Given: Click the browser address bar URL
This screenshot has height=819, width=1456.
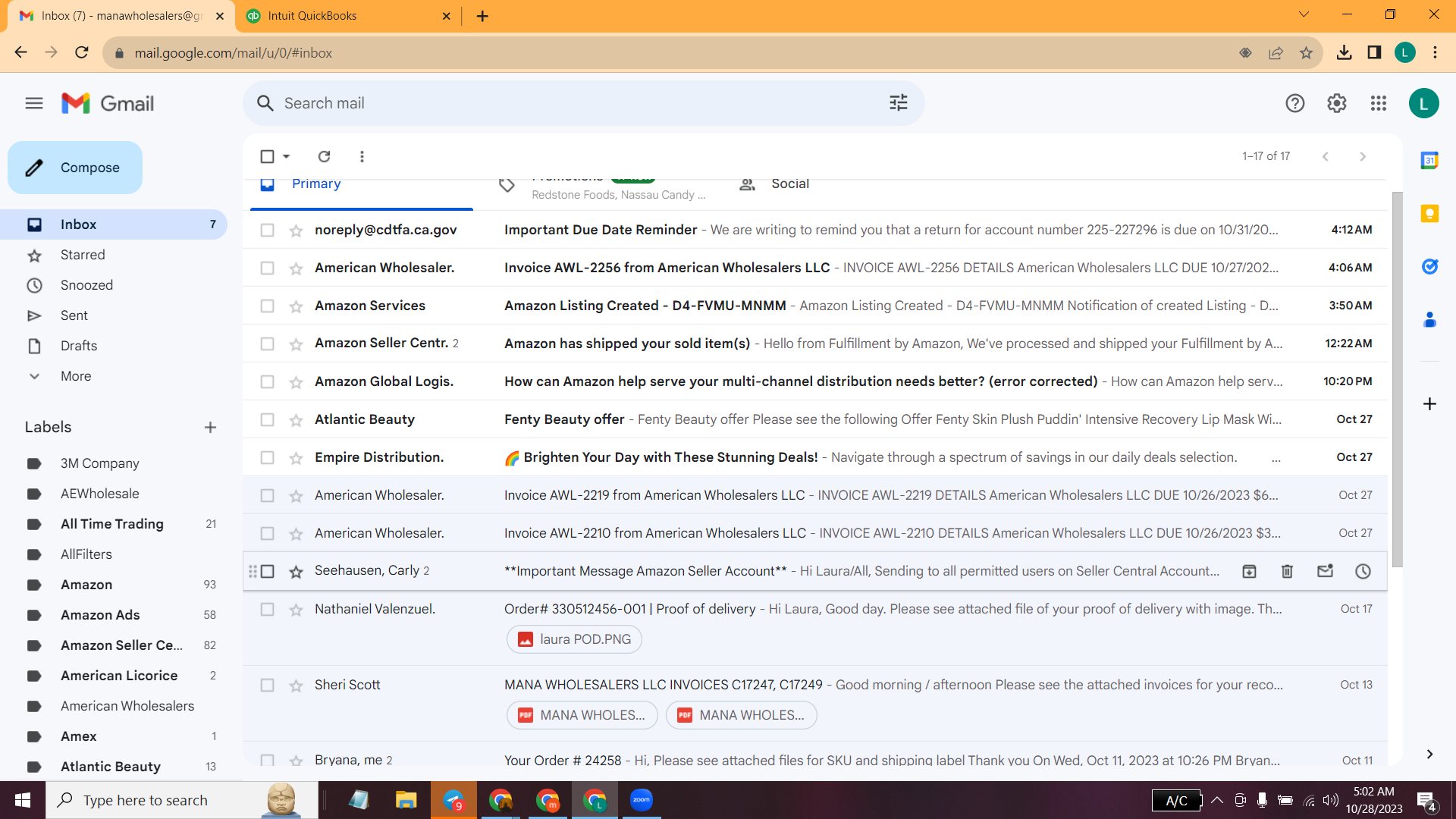Looking at the screenshot, I should coord(234,53).
